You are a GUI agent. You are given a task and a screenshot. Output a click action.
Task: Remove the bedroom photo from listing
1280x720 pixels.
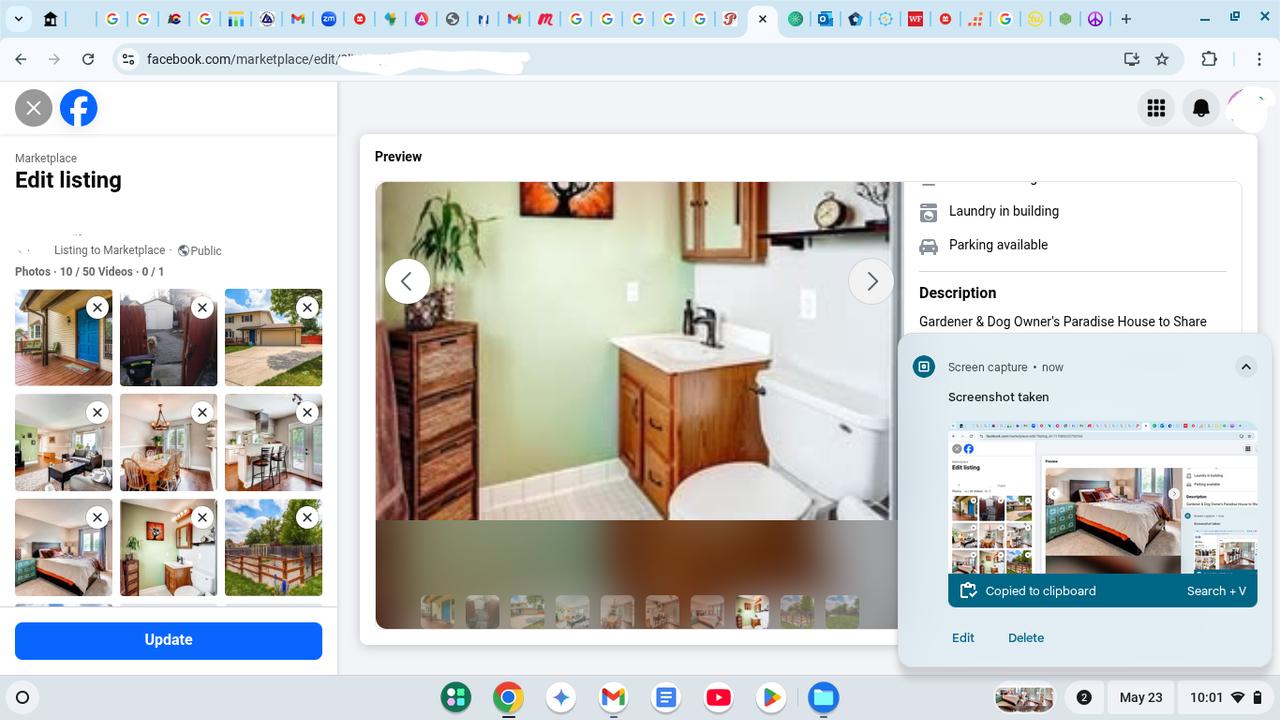pyautogui.click(x=97, y=517)
